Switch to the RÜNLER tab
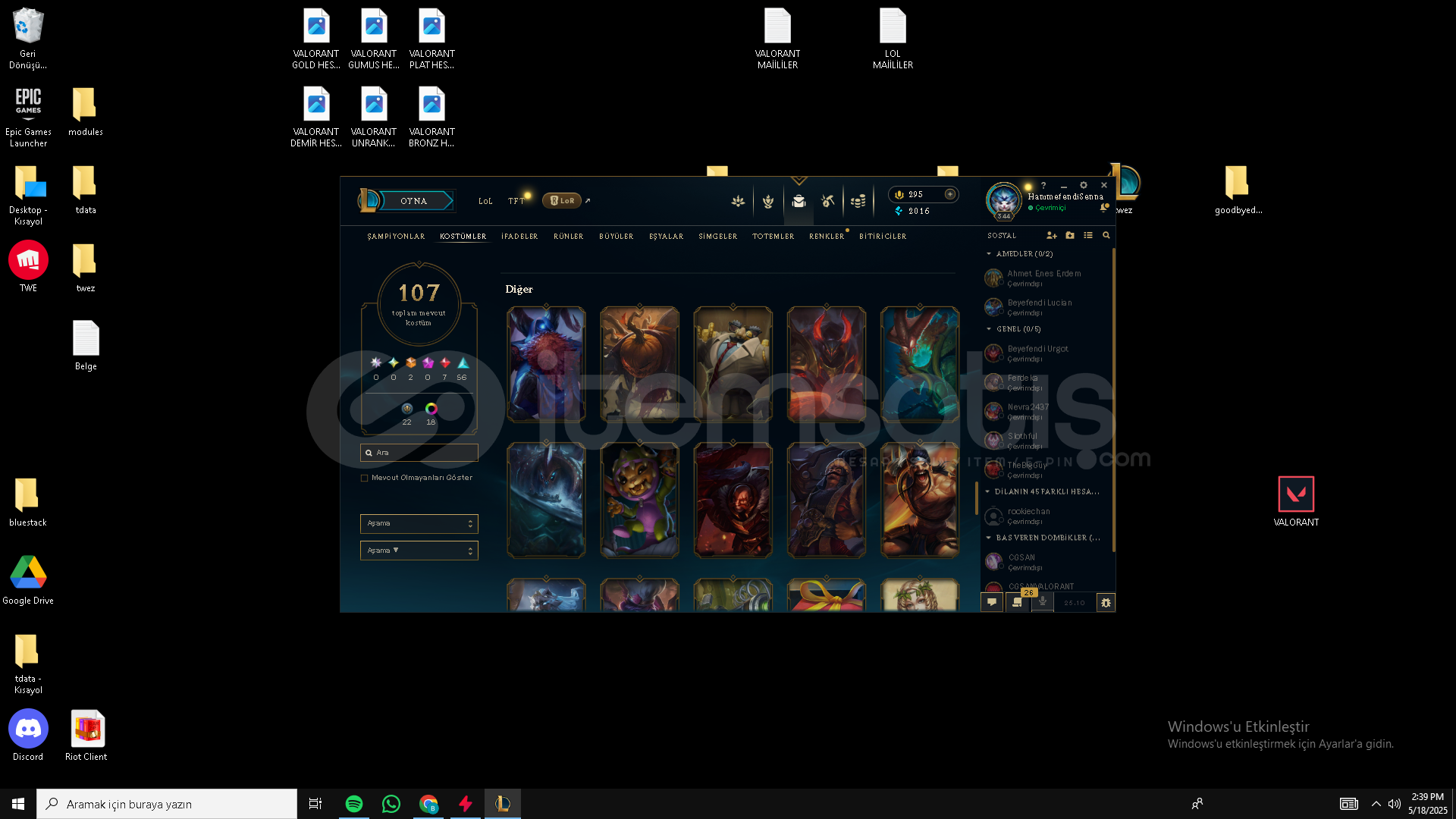Image resolution: width=1456 pixels, height=819 pixels. [x=569, y=237]
